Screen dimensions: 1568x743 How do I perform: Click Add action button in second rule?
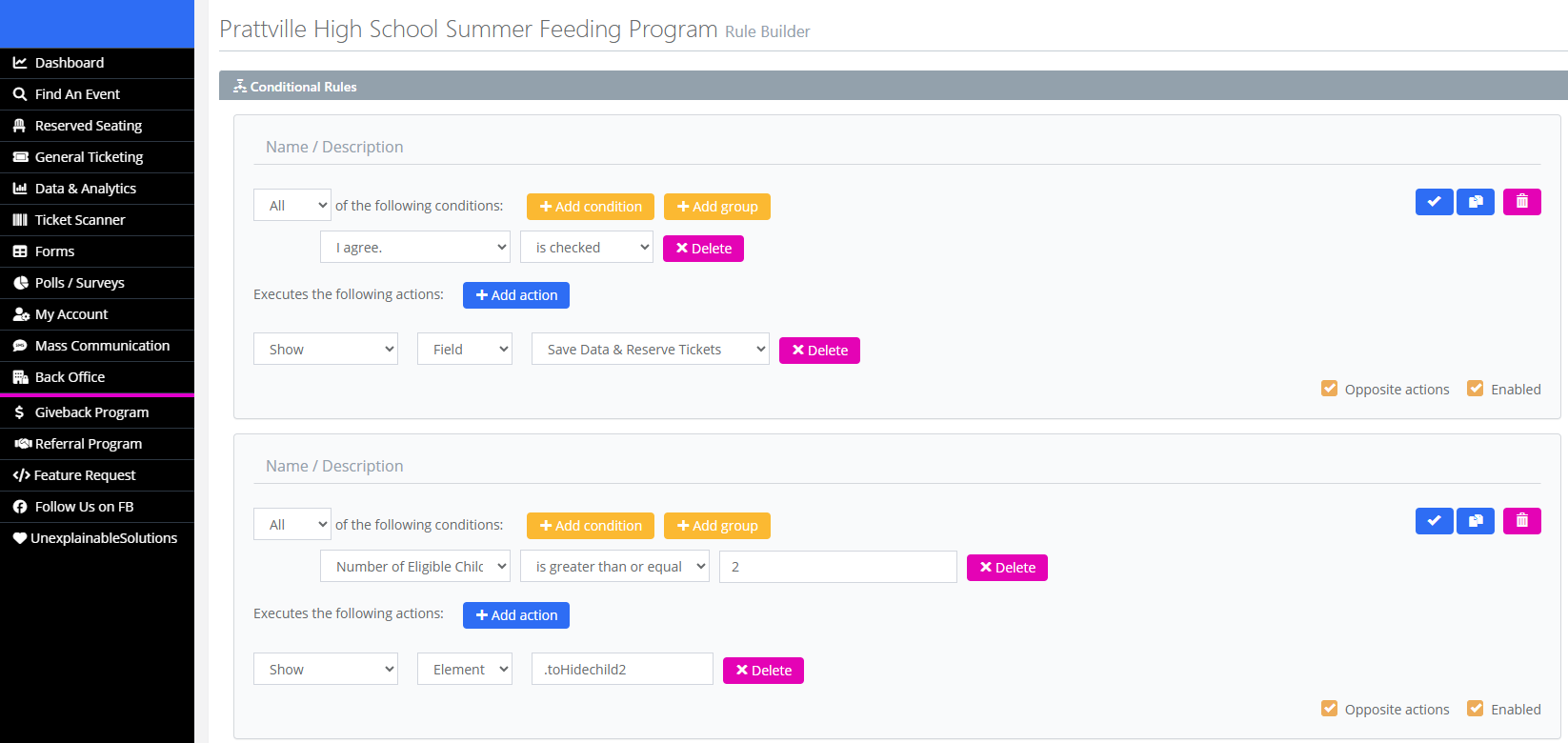(516, 615)
